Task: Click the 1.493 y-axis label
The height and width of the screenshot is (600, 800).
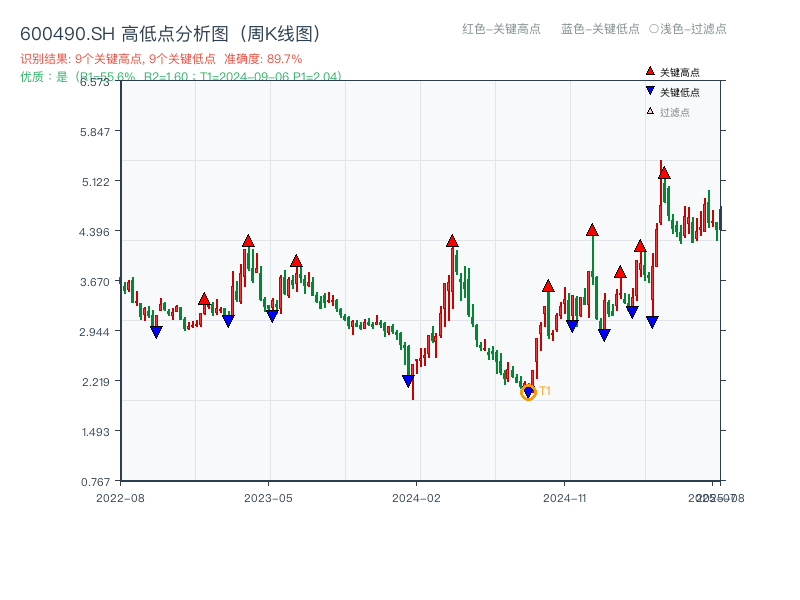Action: click(x=96, y=432)
